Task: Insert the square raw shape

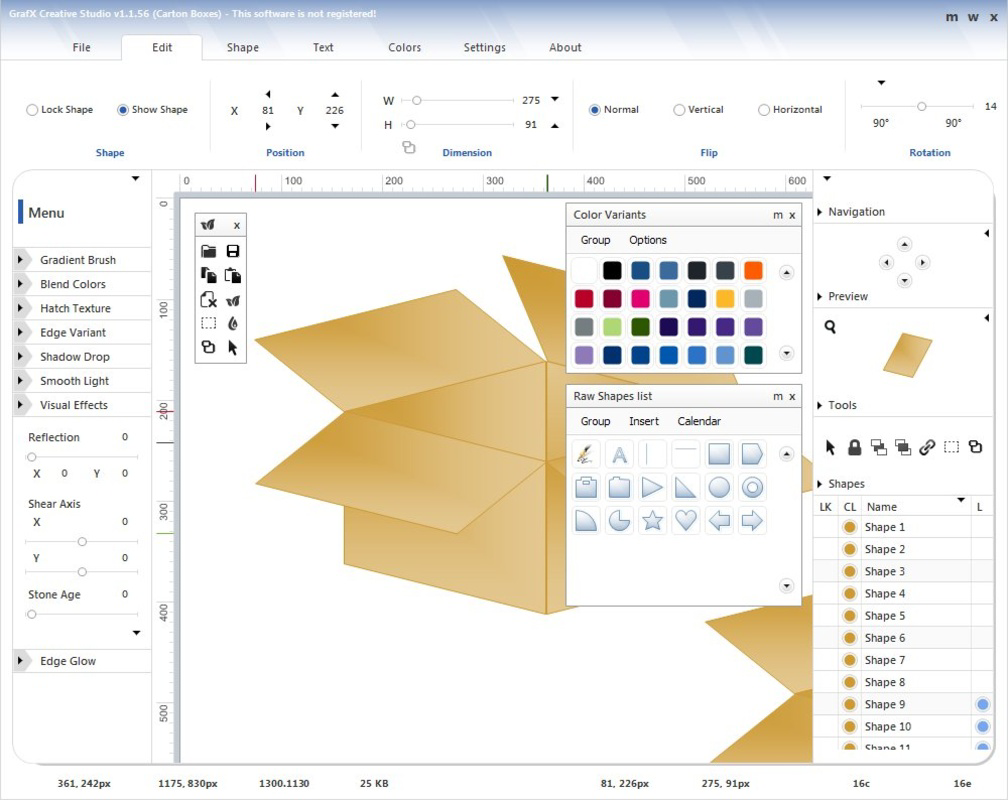Action: click(719, 455)
